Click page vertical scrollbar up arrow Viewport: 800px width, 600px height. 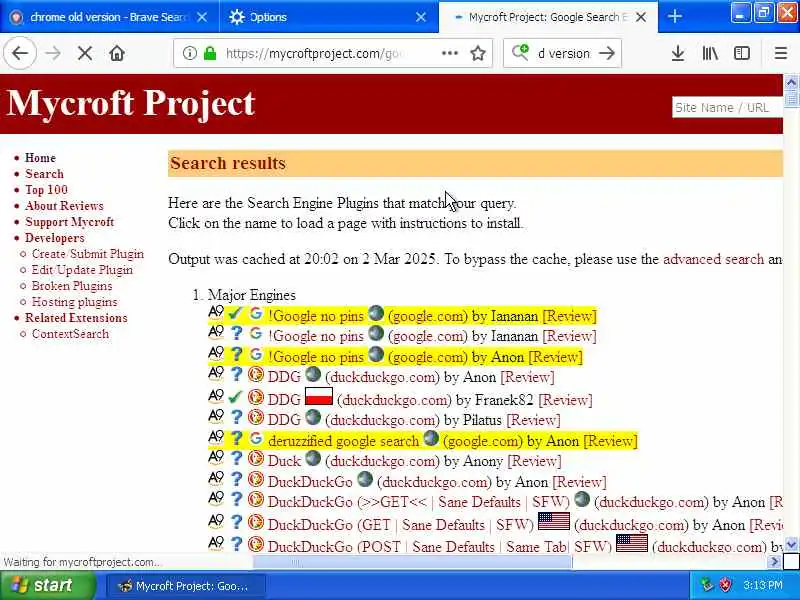point(791,82)
